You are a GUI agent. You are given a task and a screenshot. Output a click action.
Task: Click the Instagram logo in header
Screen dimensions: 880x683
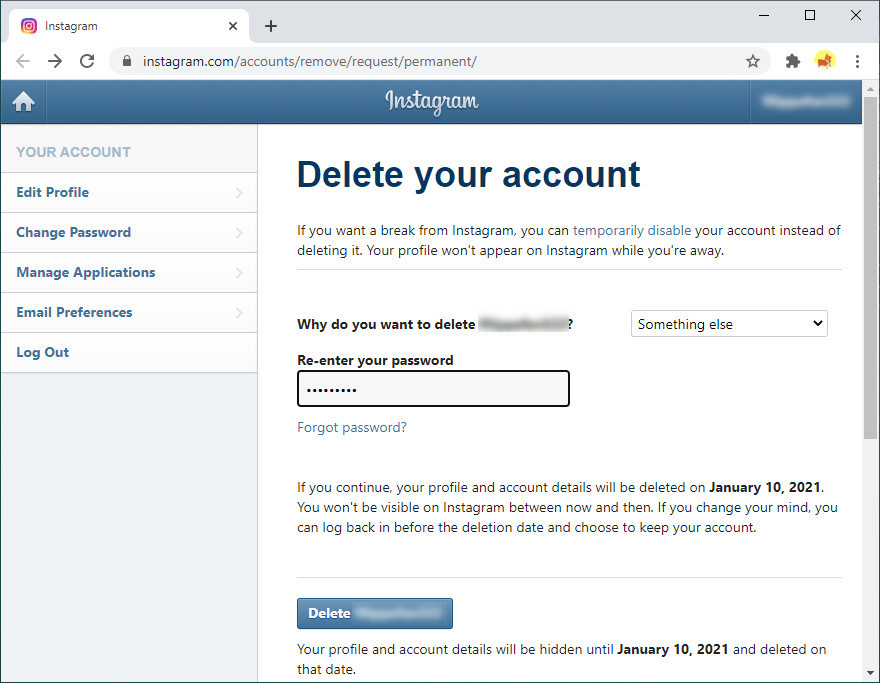[x=432, y=102]
